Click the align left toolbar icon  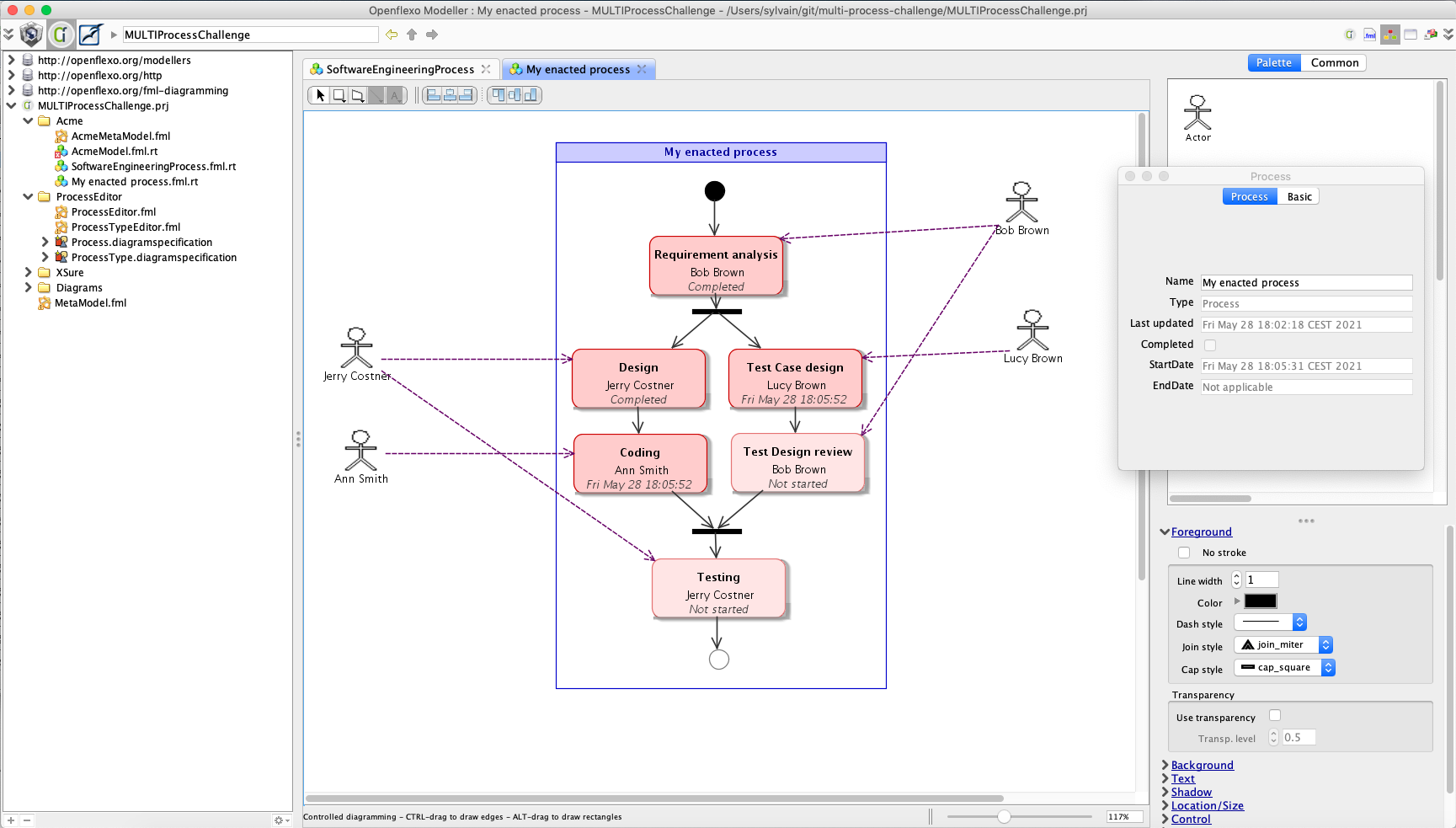433,95
